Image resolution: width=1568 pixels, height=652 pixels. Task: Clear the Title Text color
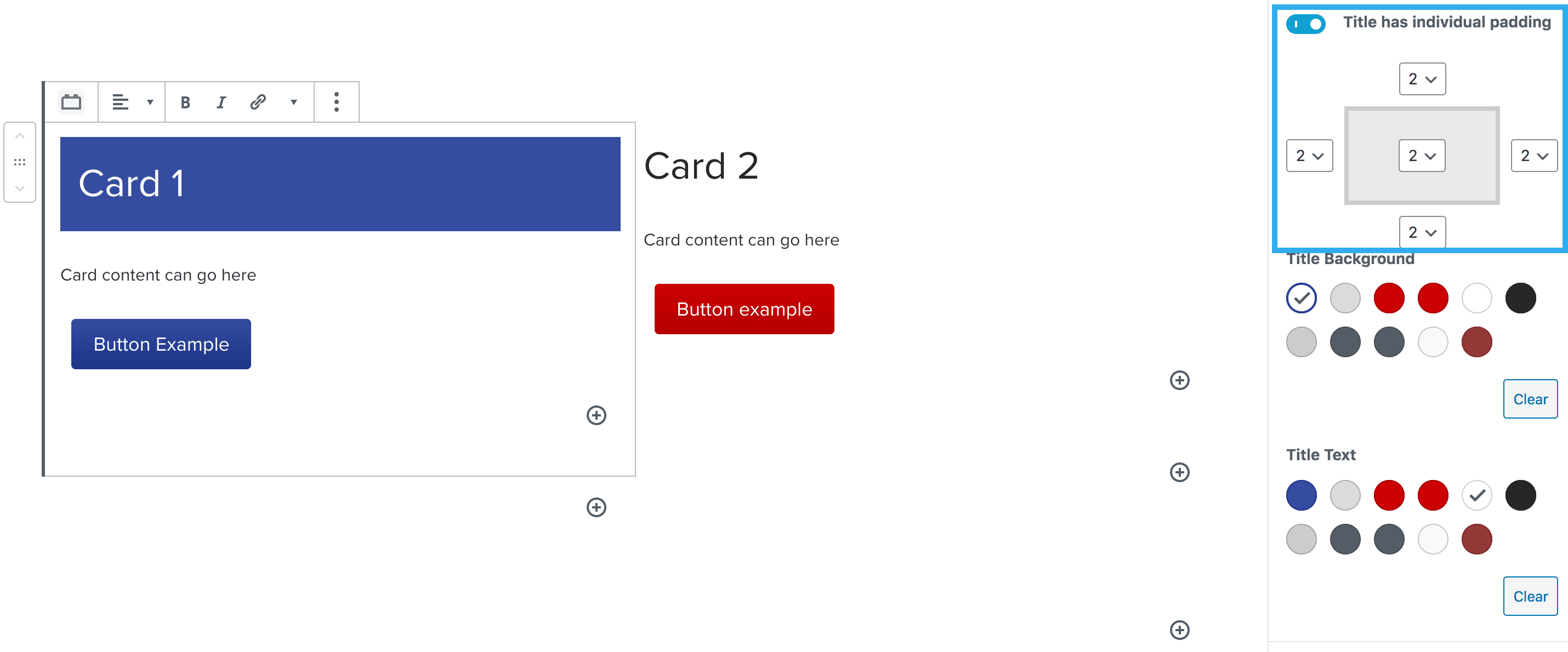point(1530,596)
